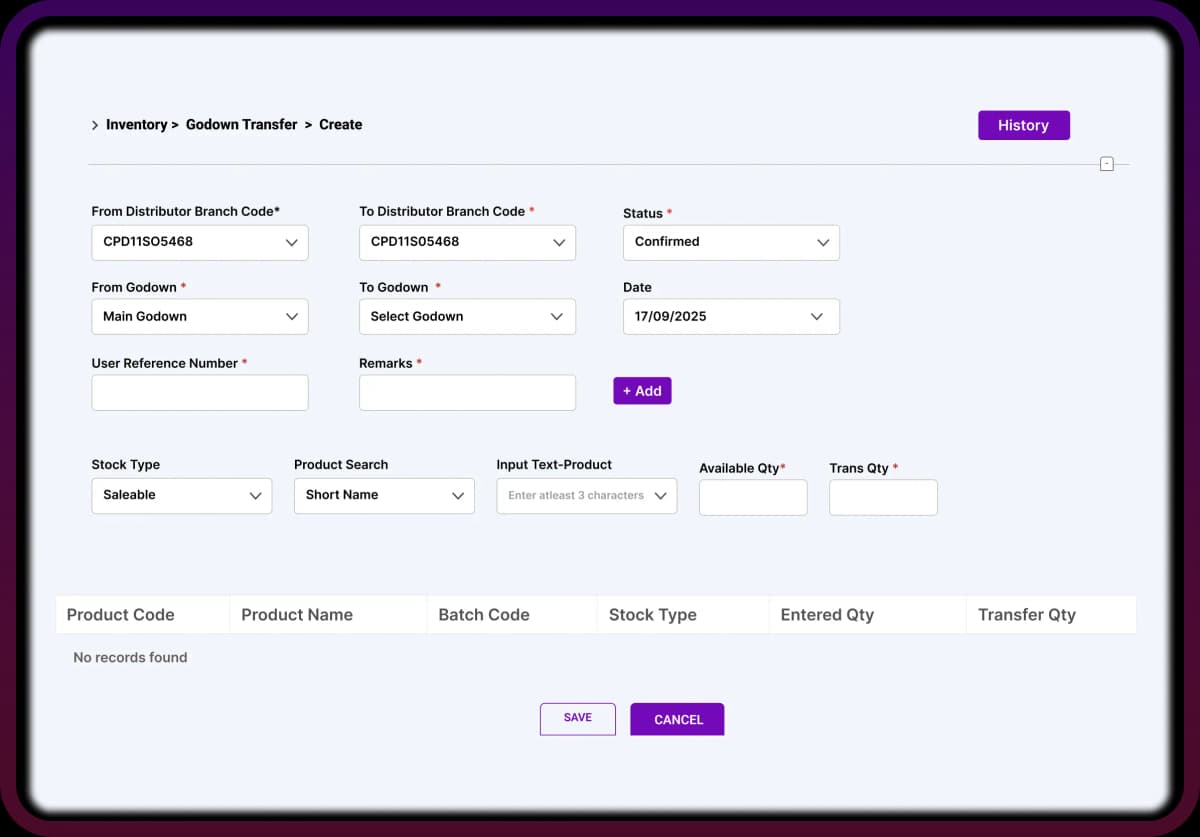This screenshot has width=1200, height=837.
Task: Navigate to Inventory in the breadcrumb
Action: pyautogui.click(x=136, y=125)
